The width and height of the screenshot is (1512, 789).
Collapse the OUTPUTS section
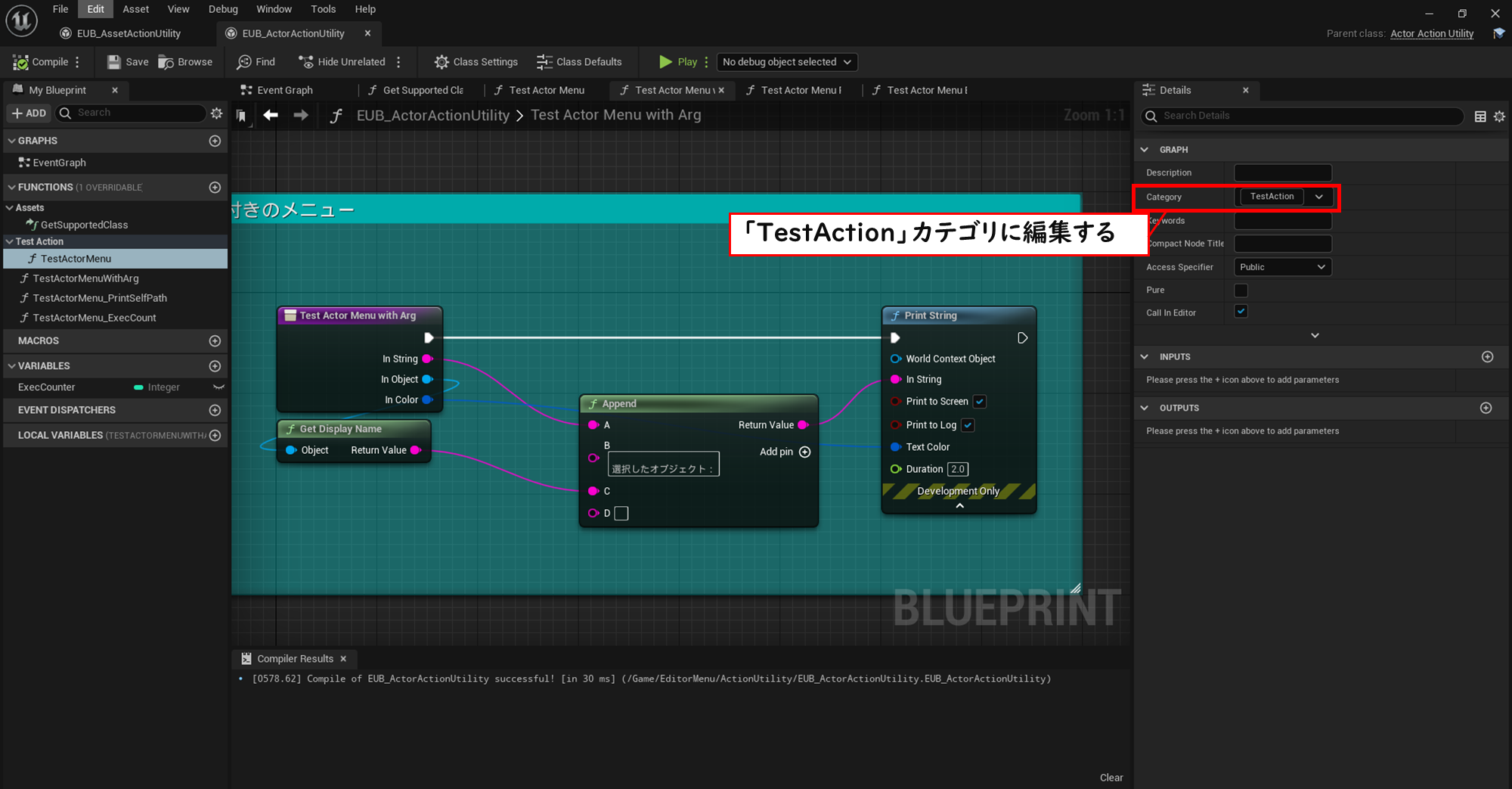point(1145,408)
